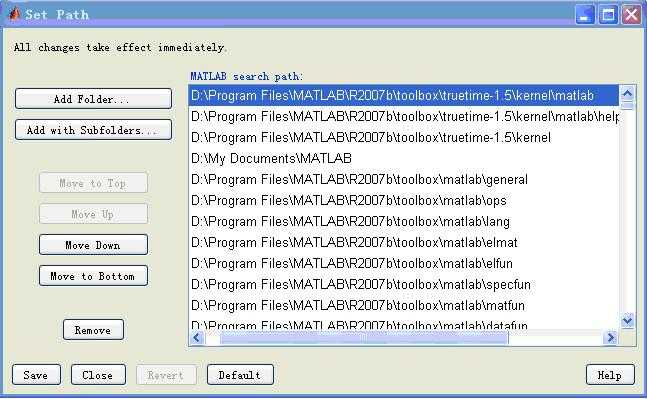
Task: Click the horizontal scrollbar thumb
Action: [364, 338]
